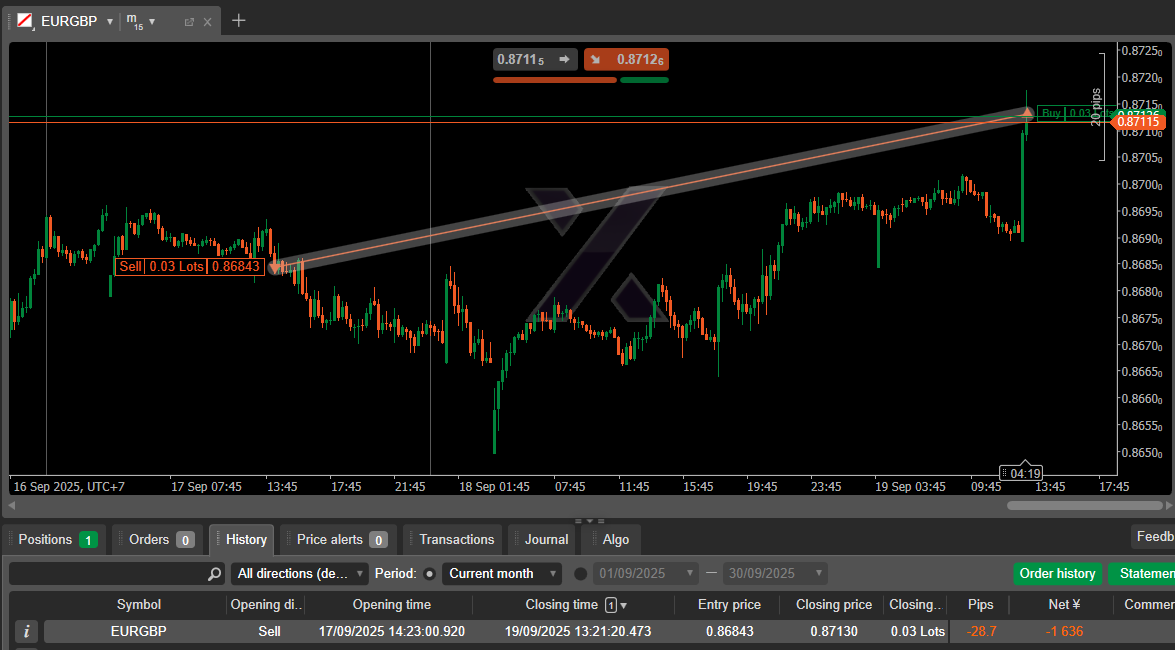
Task: Open the Current month period dropdown
Action: tap(502, 574)
